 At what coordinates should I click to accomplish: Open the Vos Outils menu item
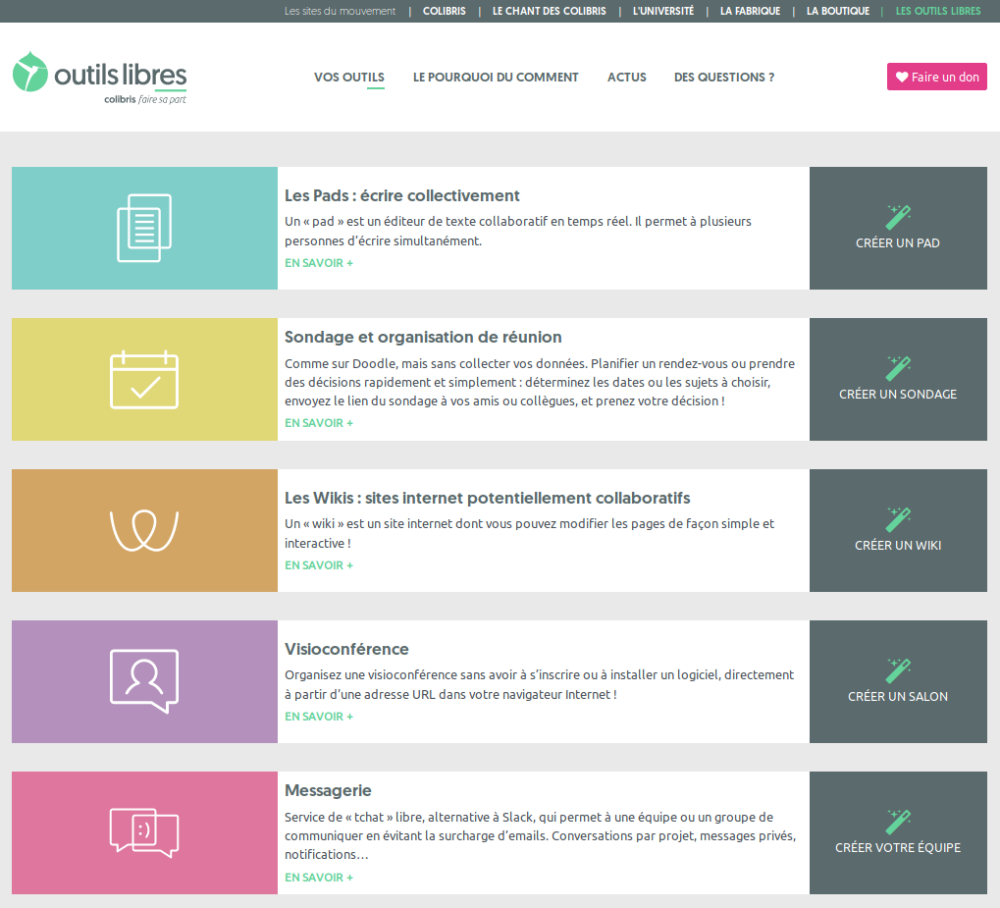pos(349,77)
